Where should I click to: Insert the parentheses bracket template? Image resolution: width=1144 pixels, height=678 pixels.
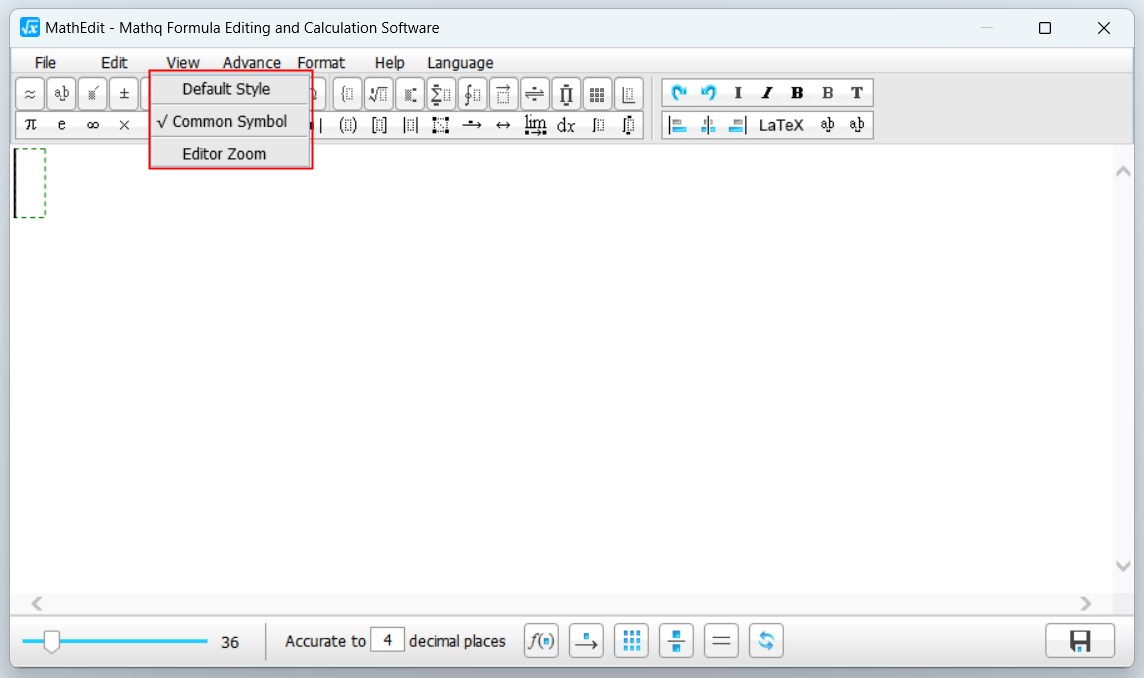click(348, 125)
